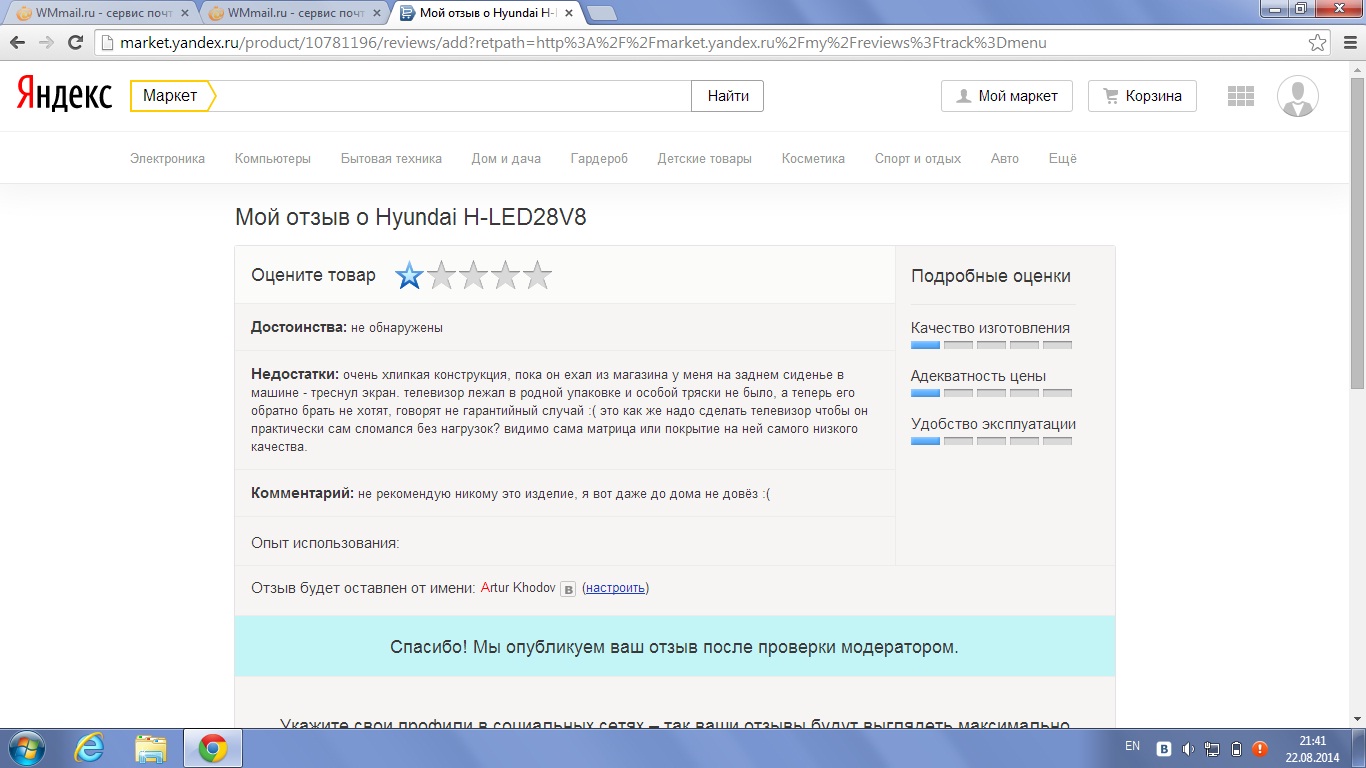
Task: Open the volume tray icon
Action: (x=1188, y=748)
